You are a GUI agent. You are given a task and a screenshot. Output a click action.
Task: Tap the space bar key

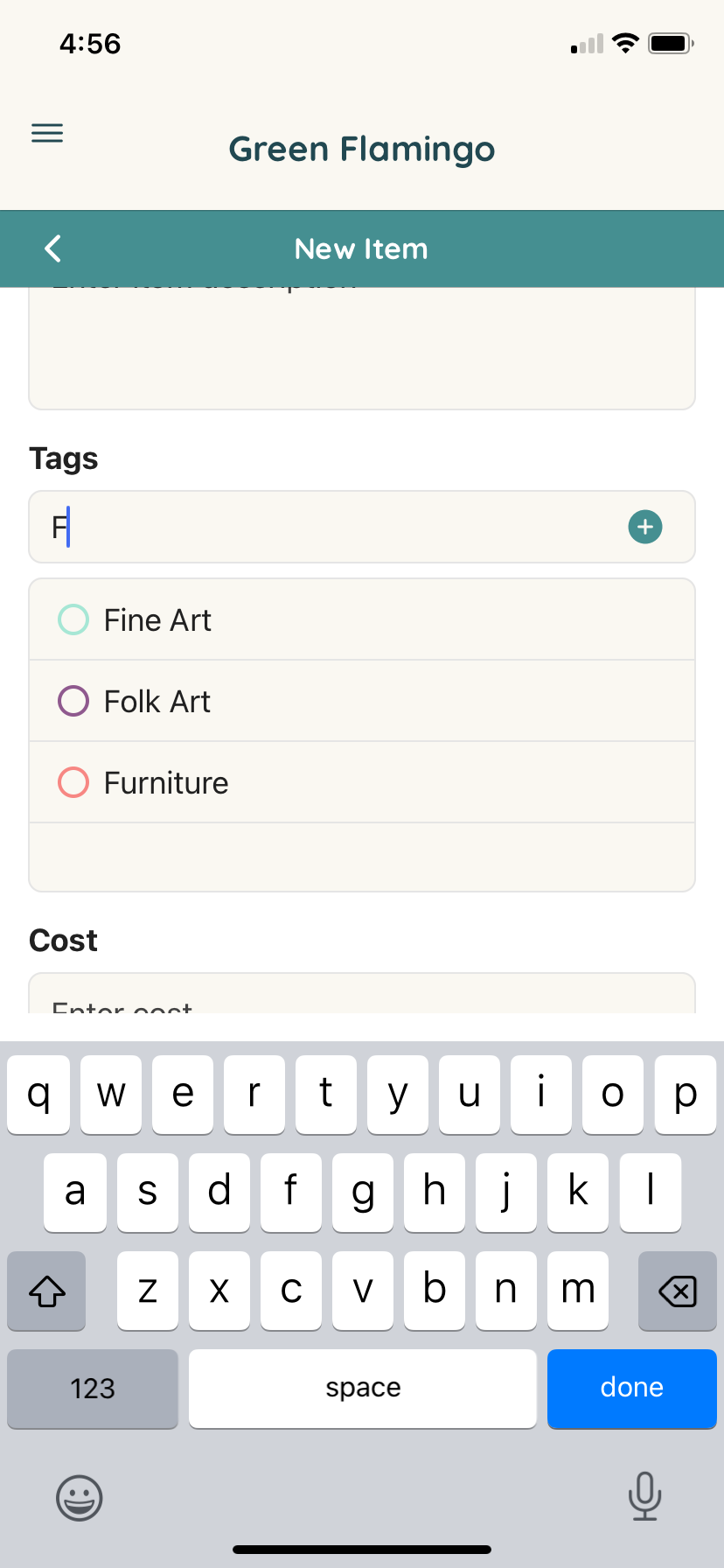coord(363,1389)
